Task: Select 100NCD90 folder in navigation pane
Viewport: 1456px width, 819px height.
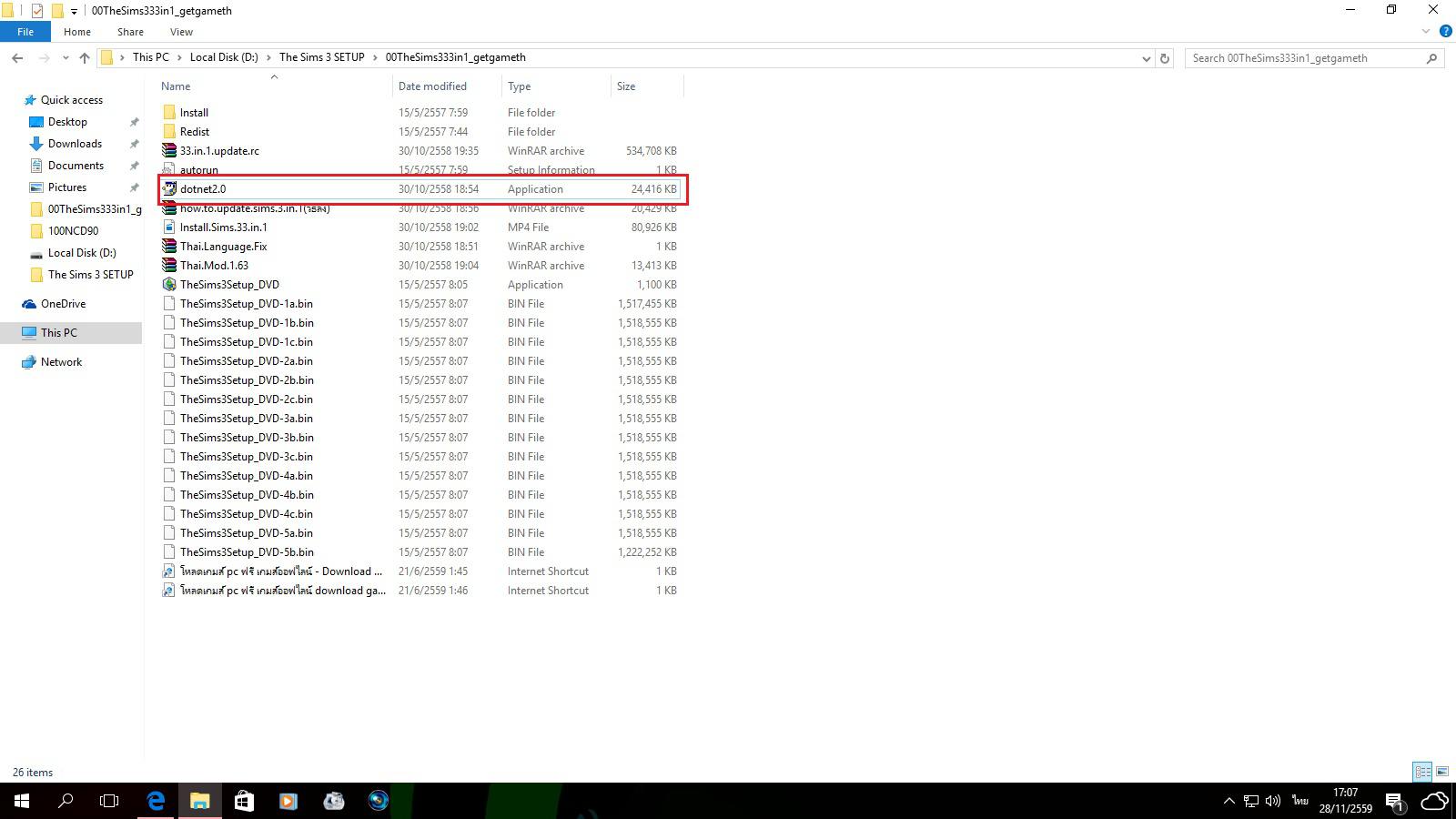Action: pyautogui.click(x=73, y=231)
